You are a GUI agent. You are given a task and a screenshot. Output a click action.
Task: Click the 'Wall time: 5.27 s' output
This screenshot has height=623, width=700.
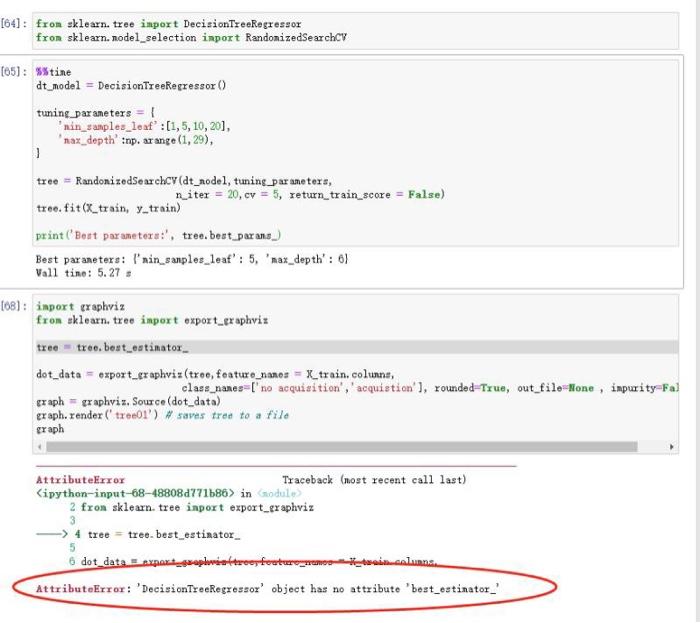83,273
